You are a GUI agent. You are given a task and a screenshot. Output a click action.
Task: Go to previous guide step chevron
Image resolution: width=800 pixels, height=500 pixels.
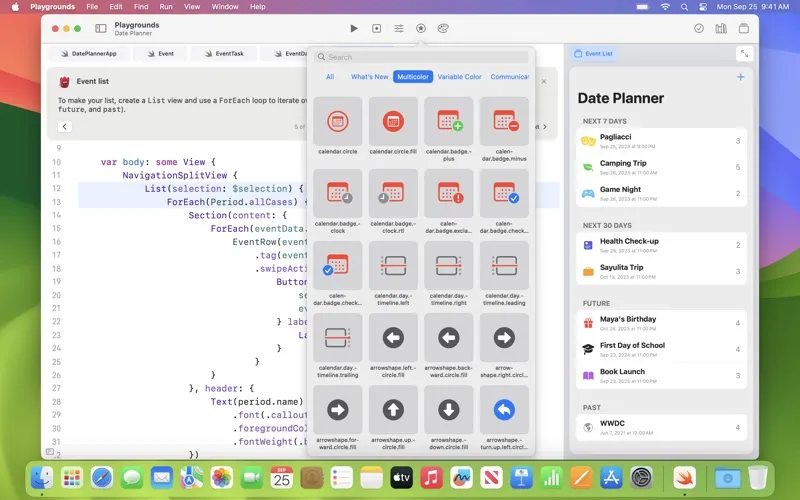pyautogui.click(x=65, y=127)
